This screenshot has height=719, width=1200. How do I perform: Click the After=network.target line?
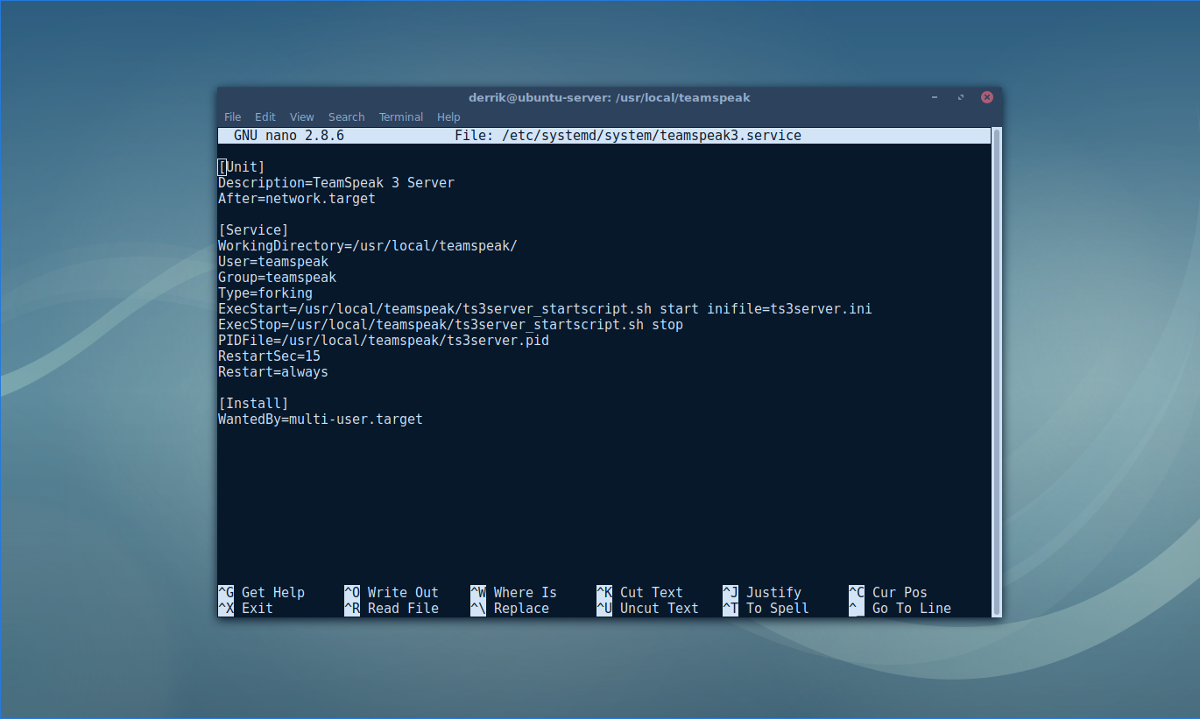[x=297, y=199]
